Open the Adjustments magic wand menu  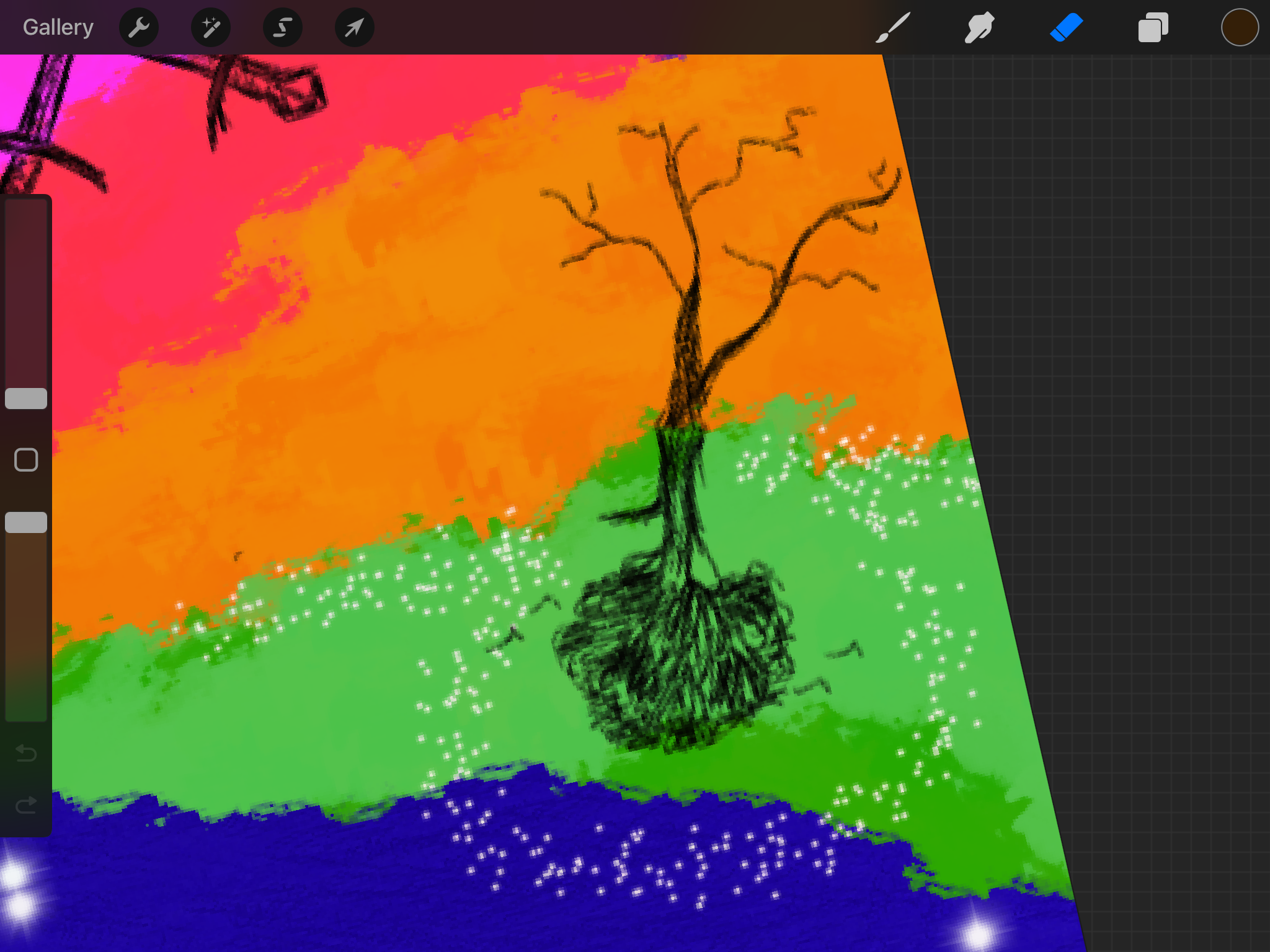[x=211, y=28]
